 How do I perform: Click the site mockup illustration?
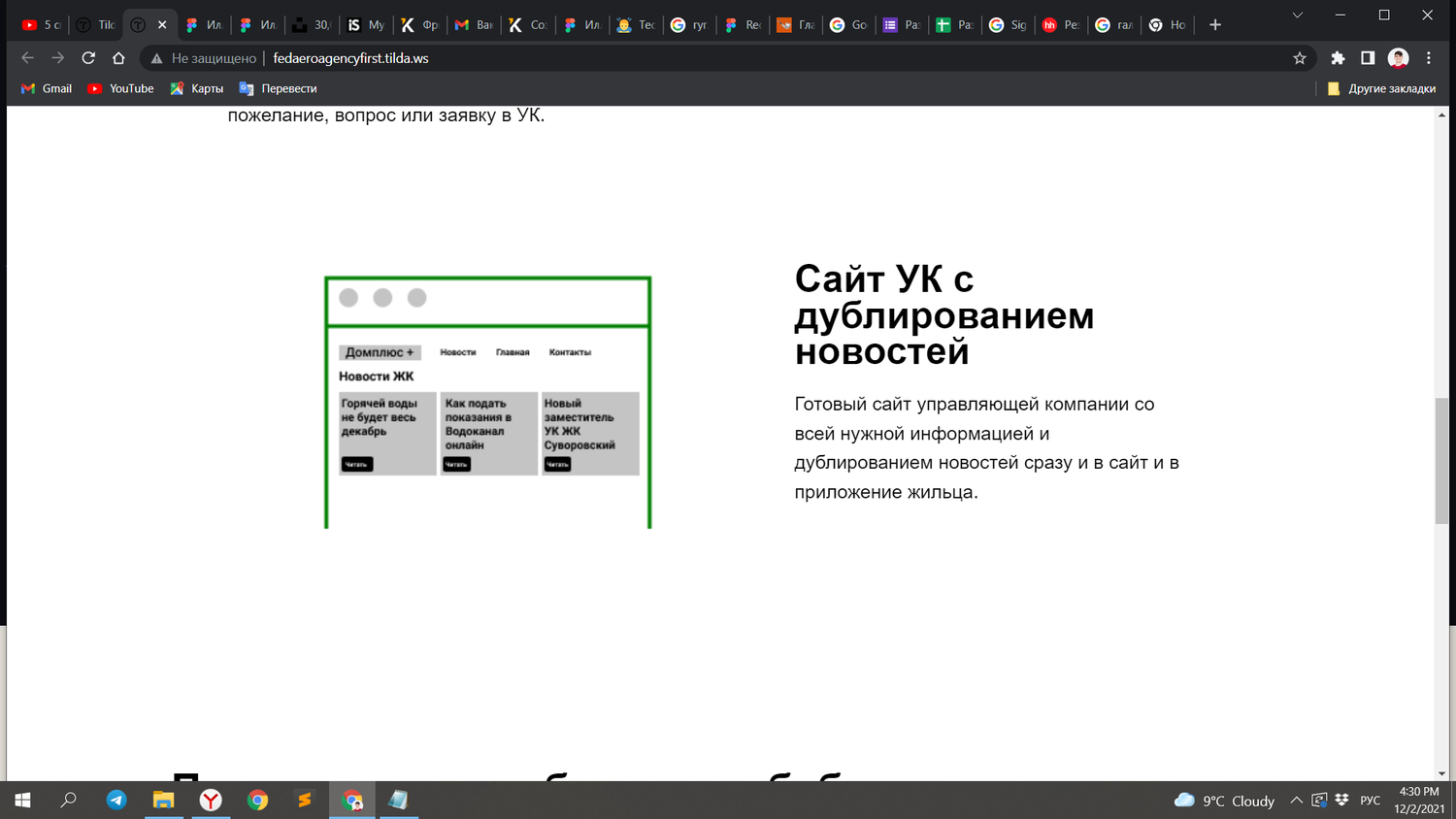(487, 402)
